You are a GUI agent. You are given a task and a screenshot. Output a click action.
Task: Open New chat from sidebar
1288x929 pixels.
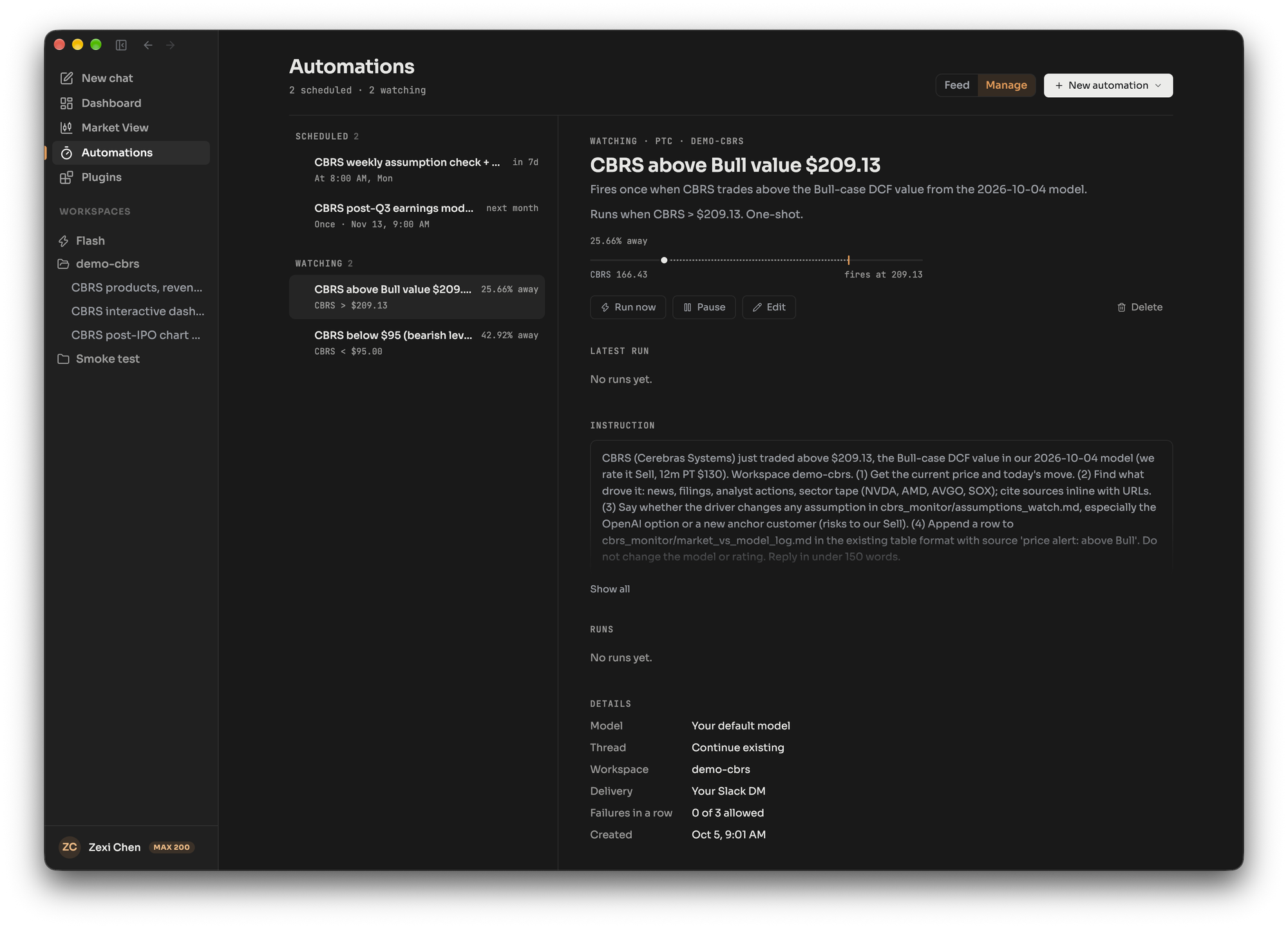click(x=131, y=78)
